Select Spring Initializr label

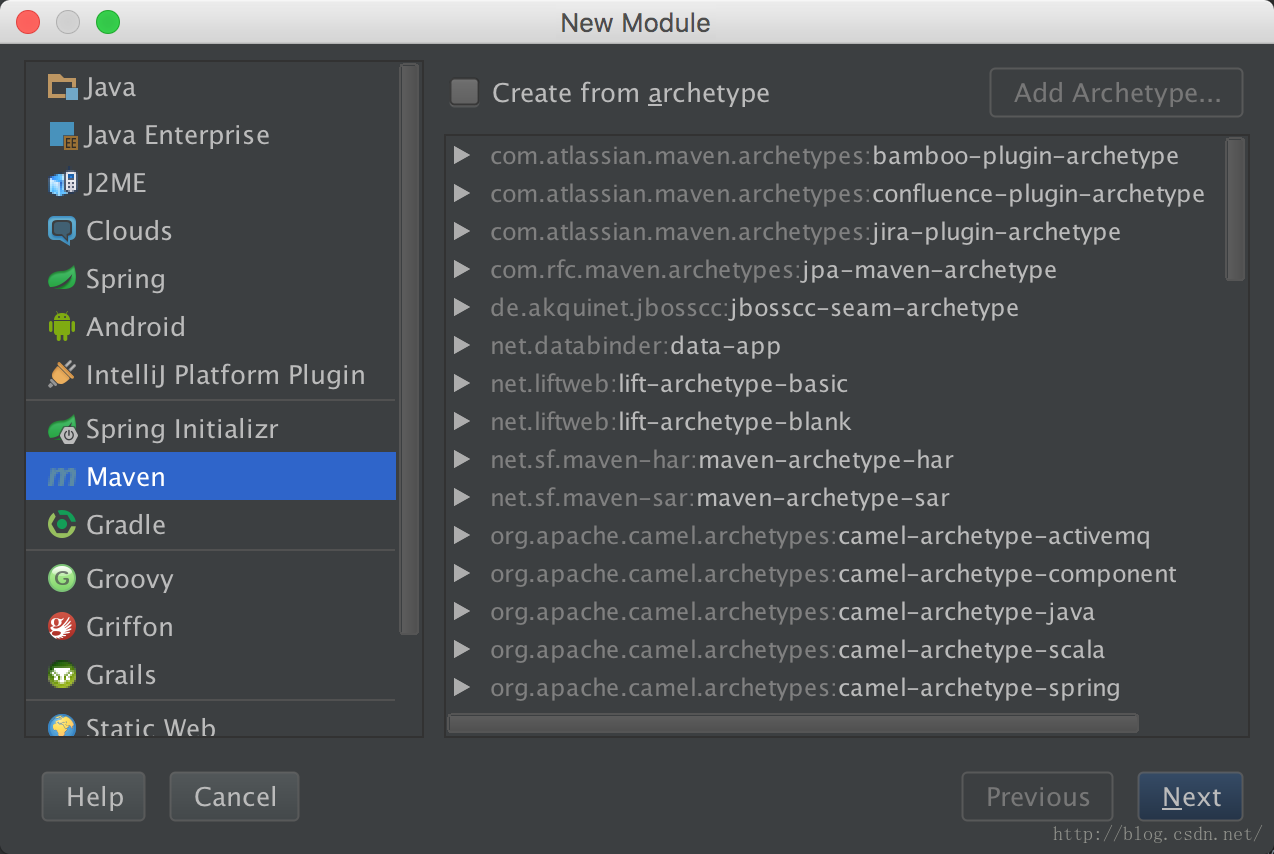pyautogui.click(x=182, y=429)
